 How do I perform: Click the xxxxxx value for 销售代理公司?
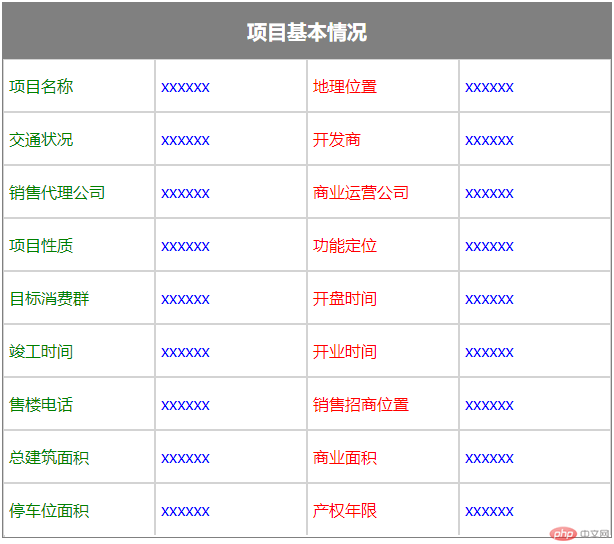point(186,193)
